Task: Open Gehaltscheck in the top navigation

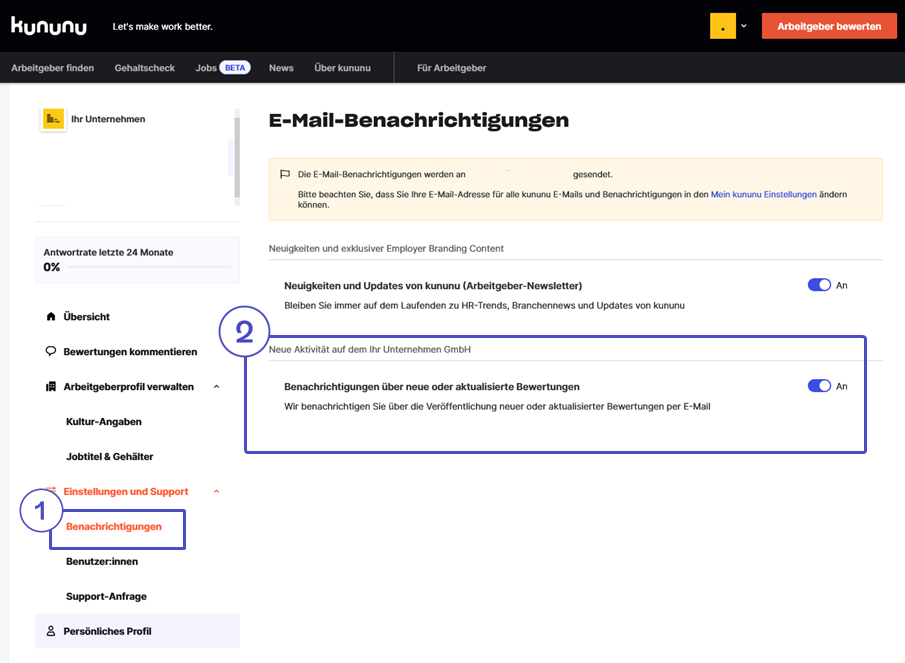Action: [x=144, y=68]
